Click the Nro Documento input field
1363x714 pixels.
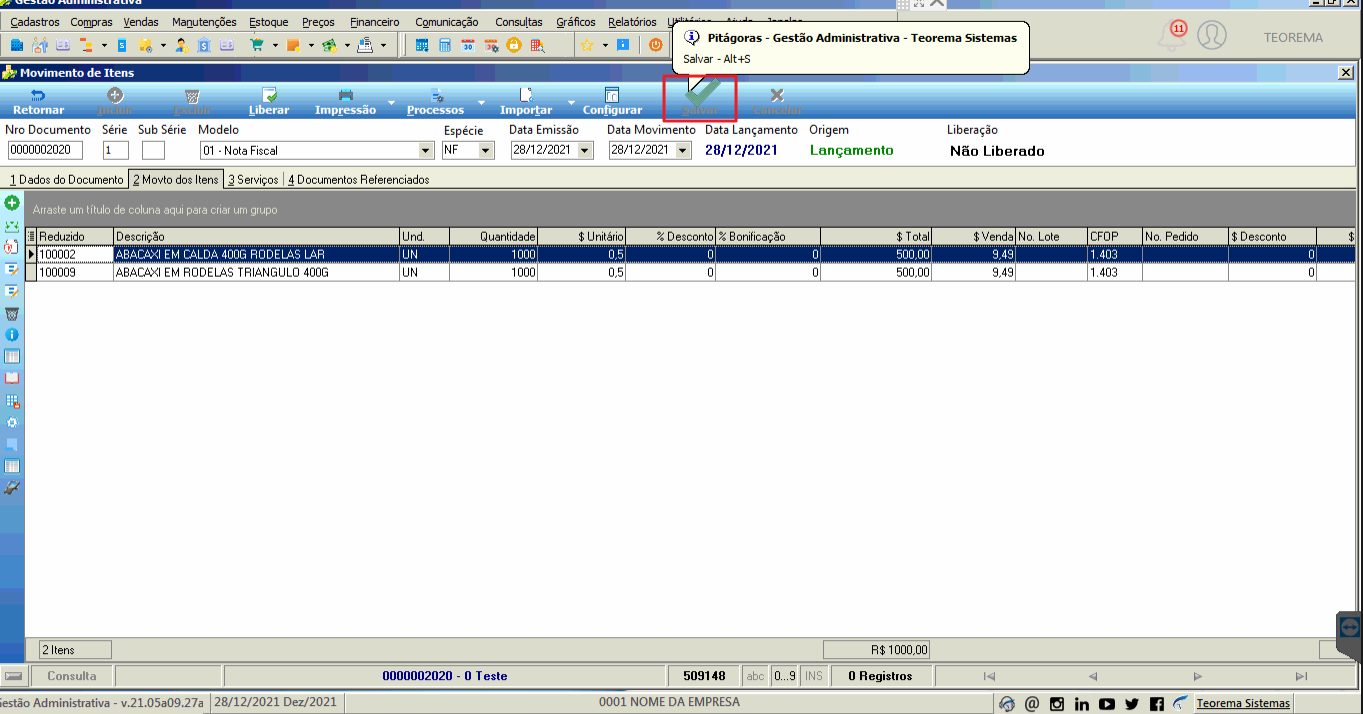45,150
